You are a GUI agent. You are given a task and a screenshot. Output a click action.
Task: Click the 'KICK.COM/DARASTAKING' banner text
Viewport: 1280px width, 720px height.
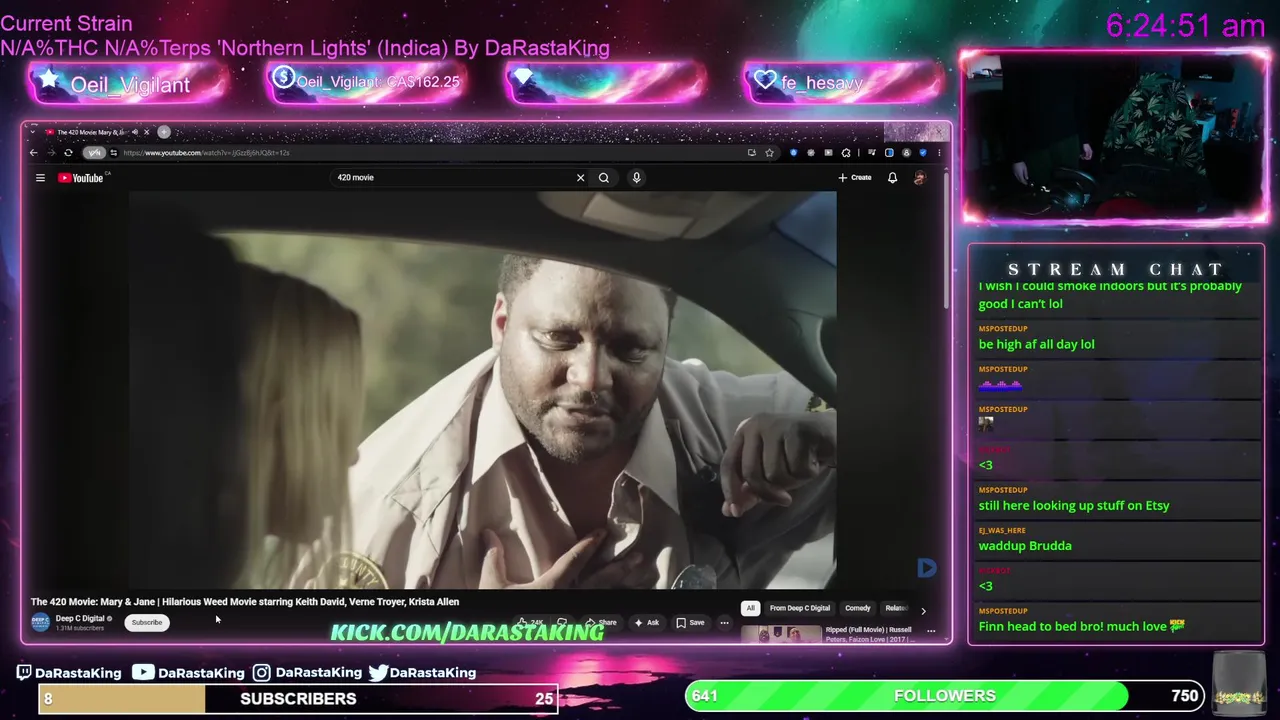point(467,632)
